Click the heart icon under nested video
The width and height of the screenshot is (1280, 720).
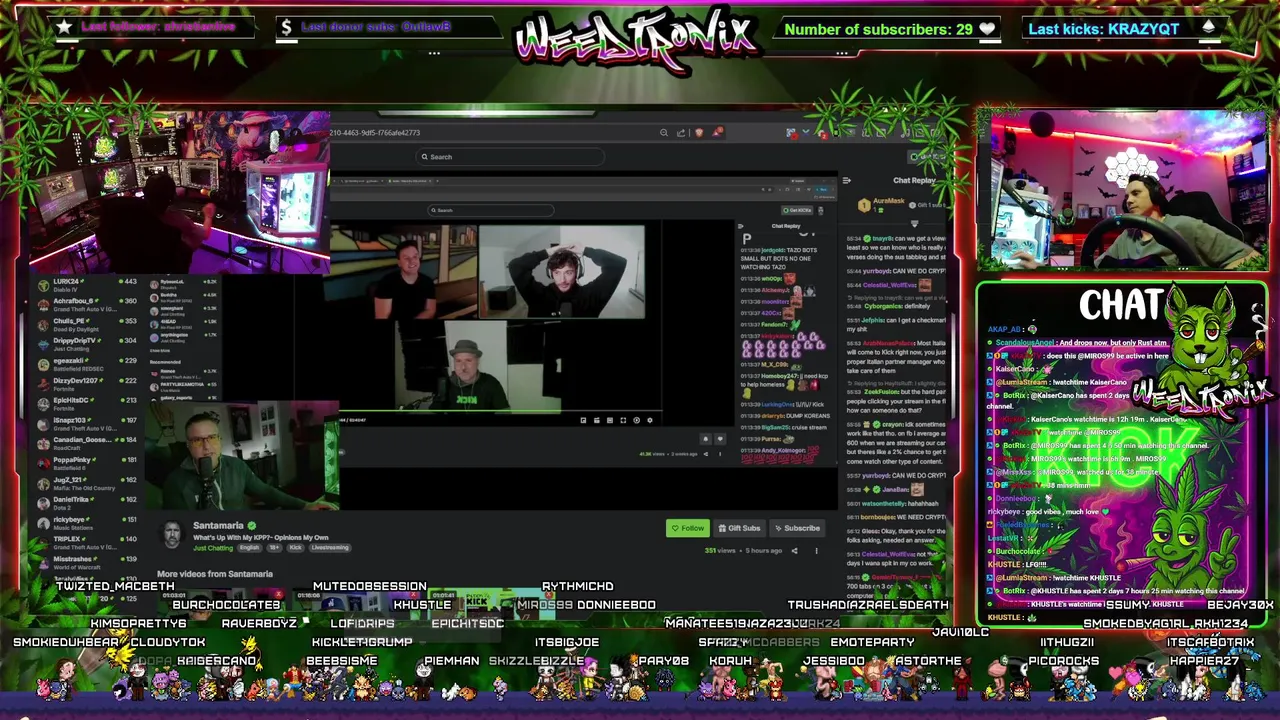pyautogui.click(x=720, y=439)
